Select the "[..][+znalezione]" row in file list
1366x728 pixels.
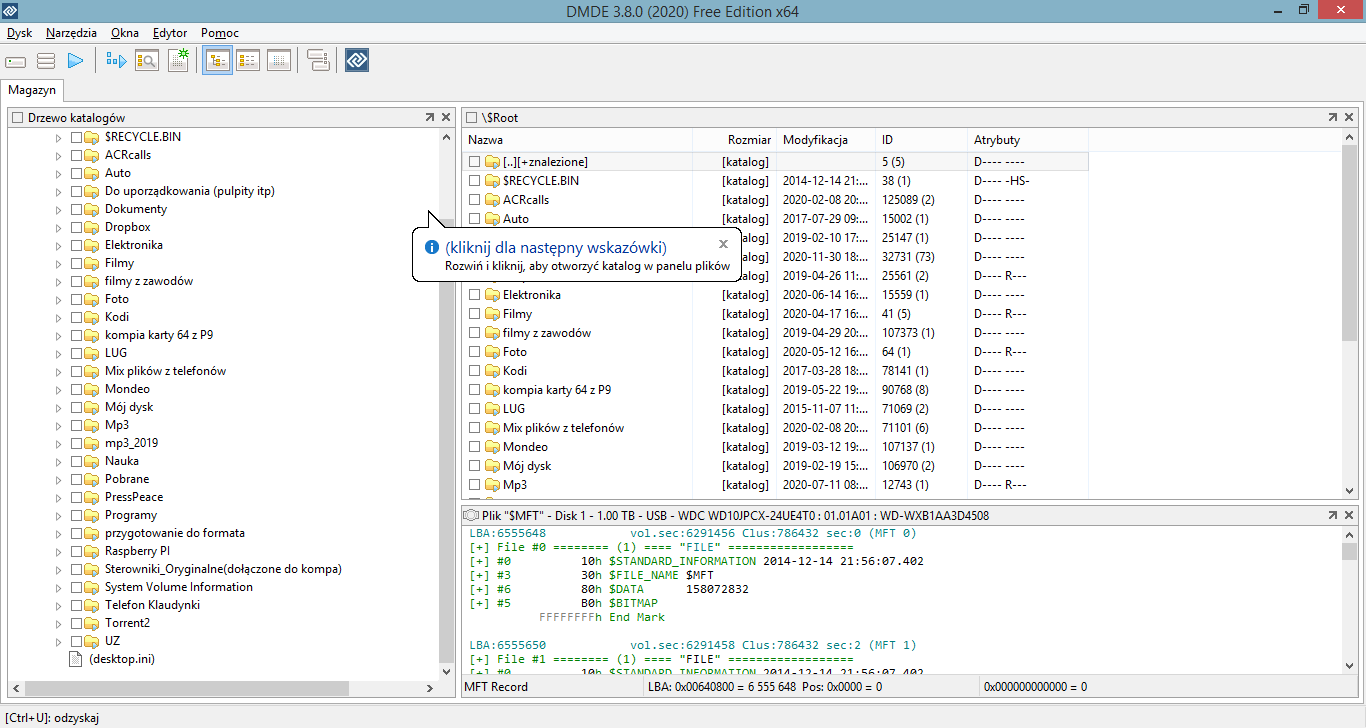coord(775,162)
